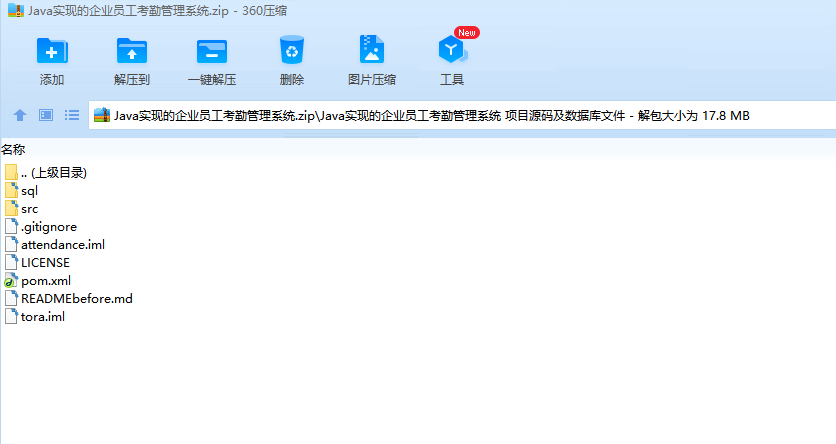Select the 'LICENSE' file name
836x444 pixels.
tap(45, 263)
